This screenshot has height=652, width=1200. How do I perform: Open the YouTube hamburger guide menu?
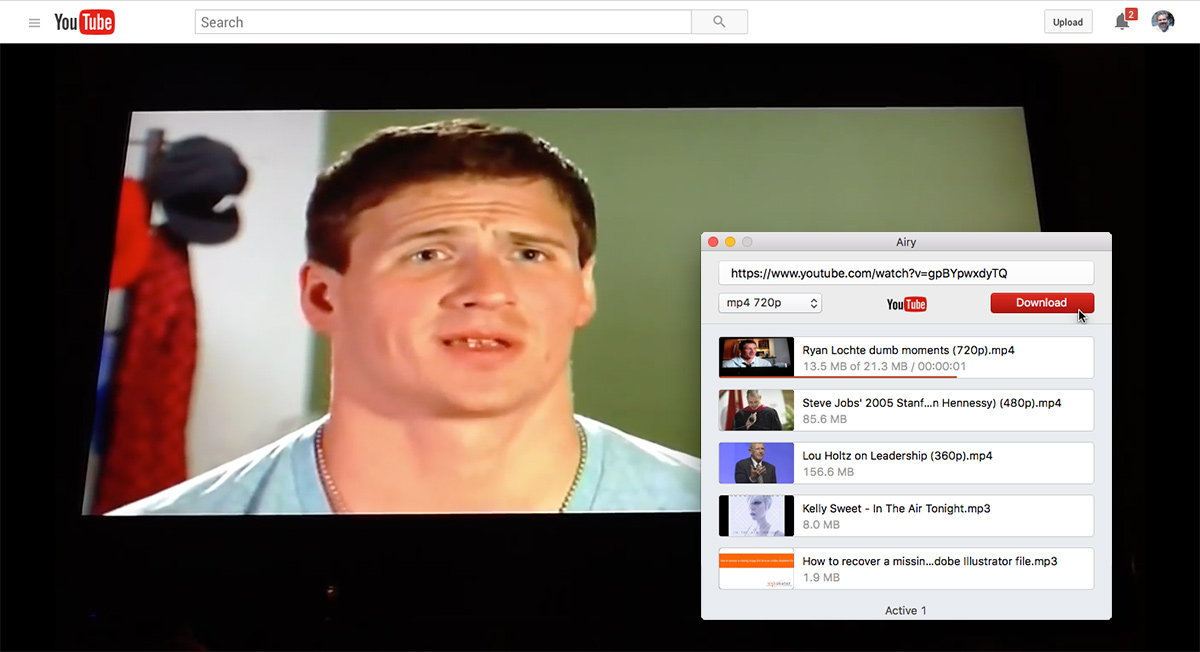point(34,22)
